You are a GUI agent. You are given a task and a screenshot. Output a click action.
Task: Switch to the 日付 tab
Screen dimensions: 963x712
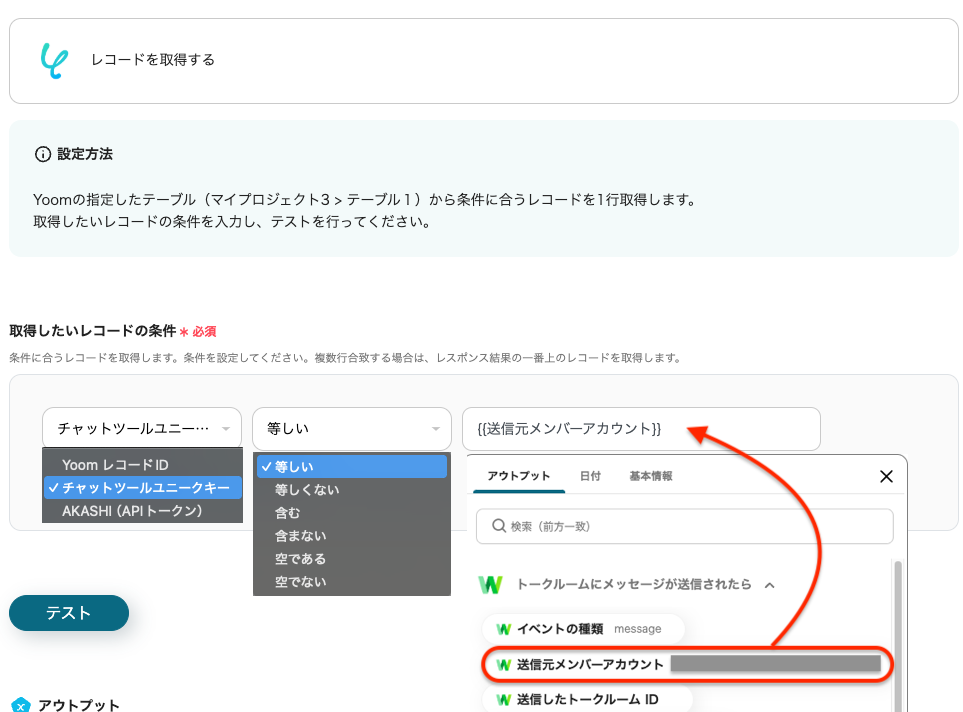(x=590, y=476)
